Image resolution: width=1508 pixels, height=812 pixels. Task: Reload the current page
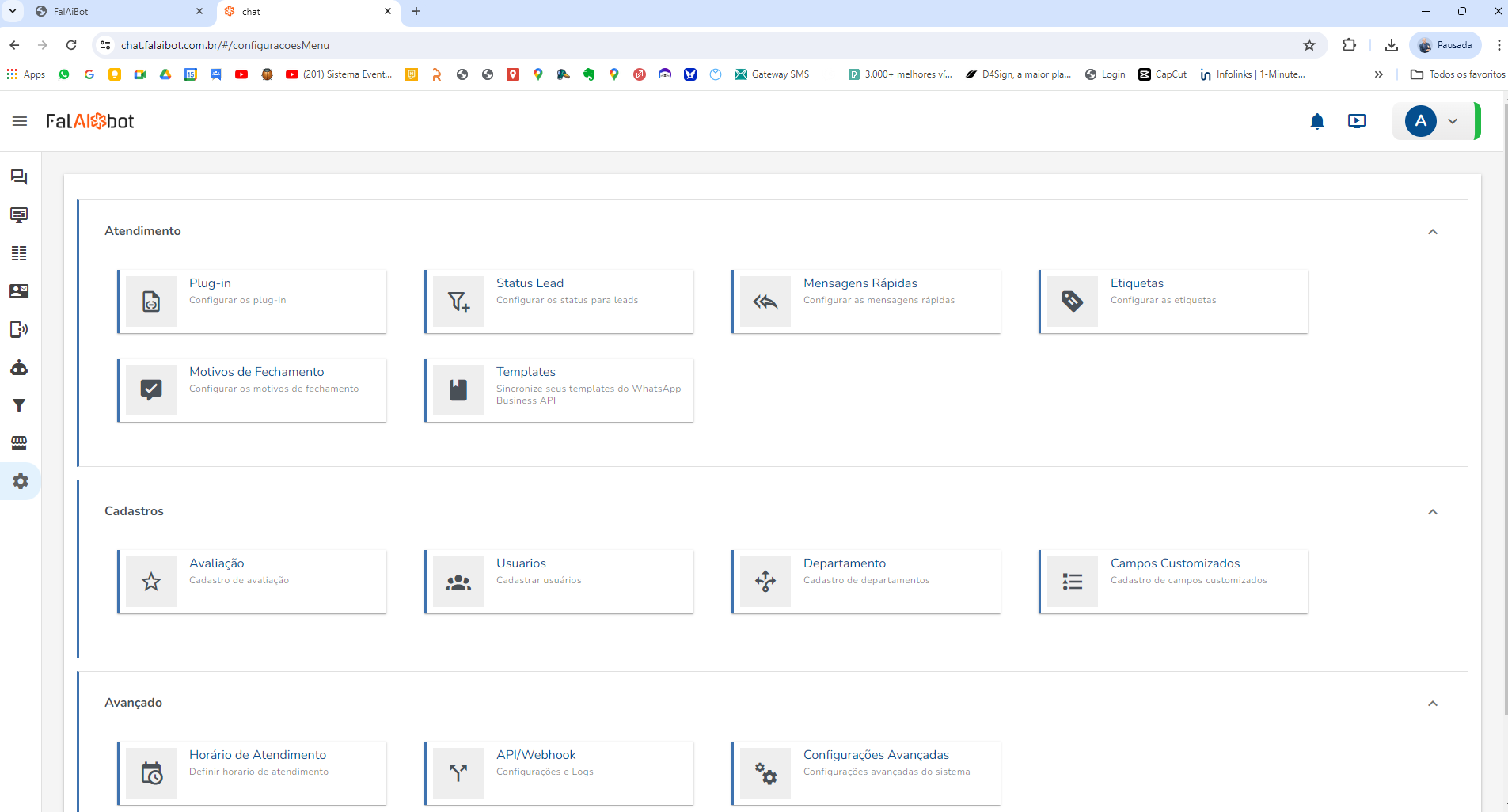pos(71,45)
